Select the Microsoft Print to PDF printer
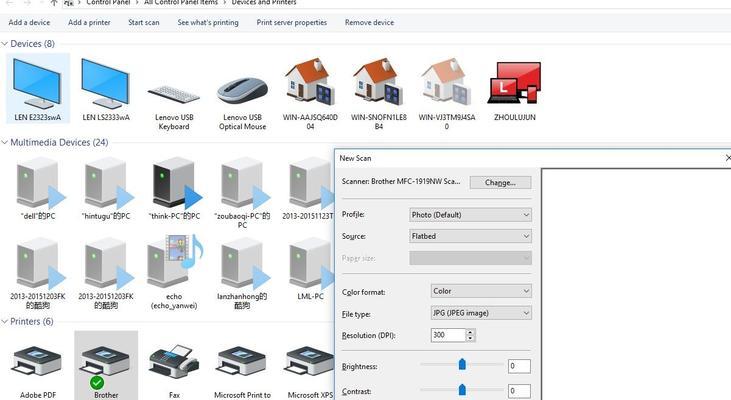 tap(242, 372)
